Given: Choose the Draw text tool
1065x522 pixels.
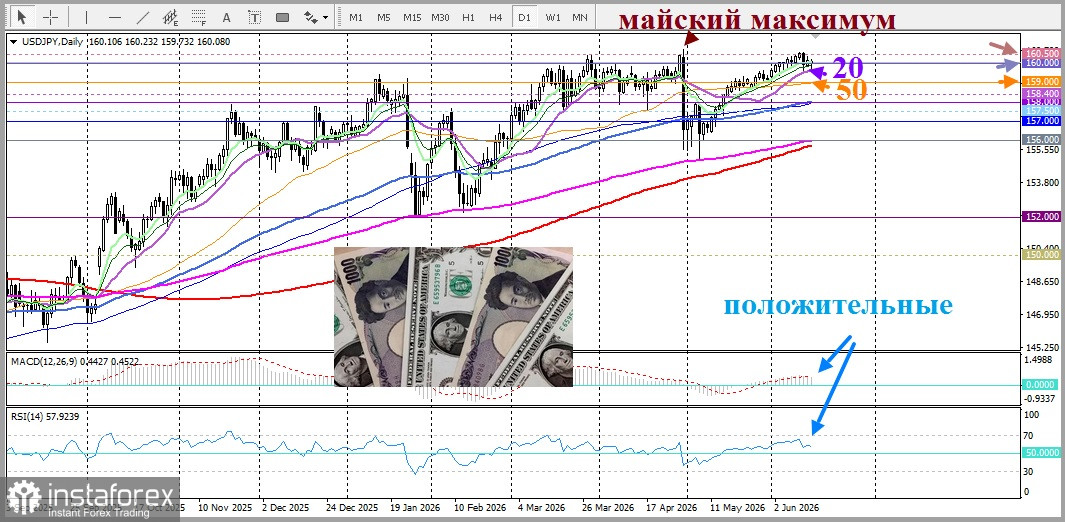Looking at the screenshot, I should 227,17.
